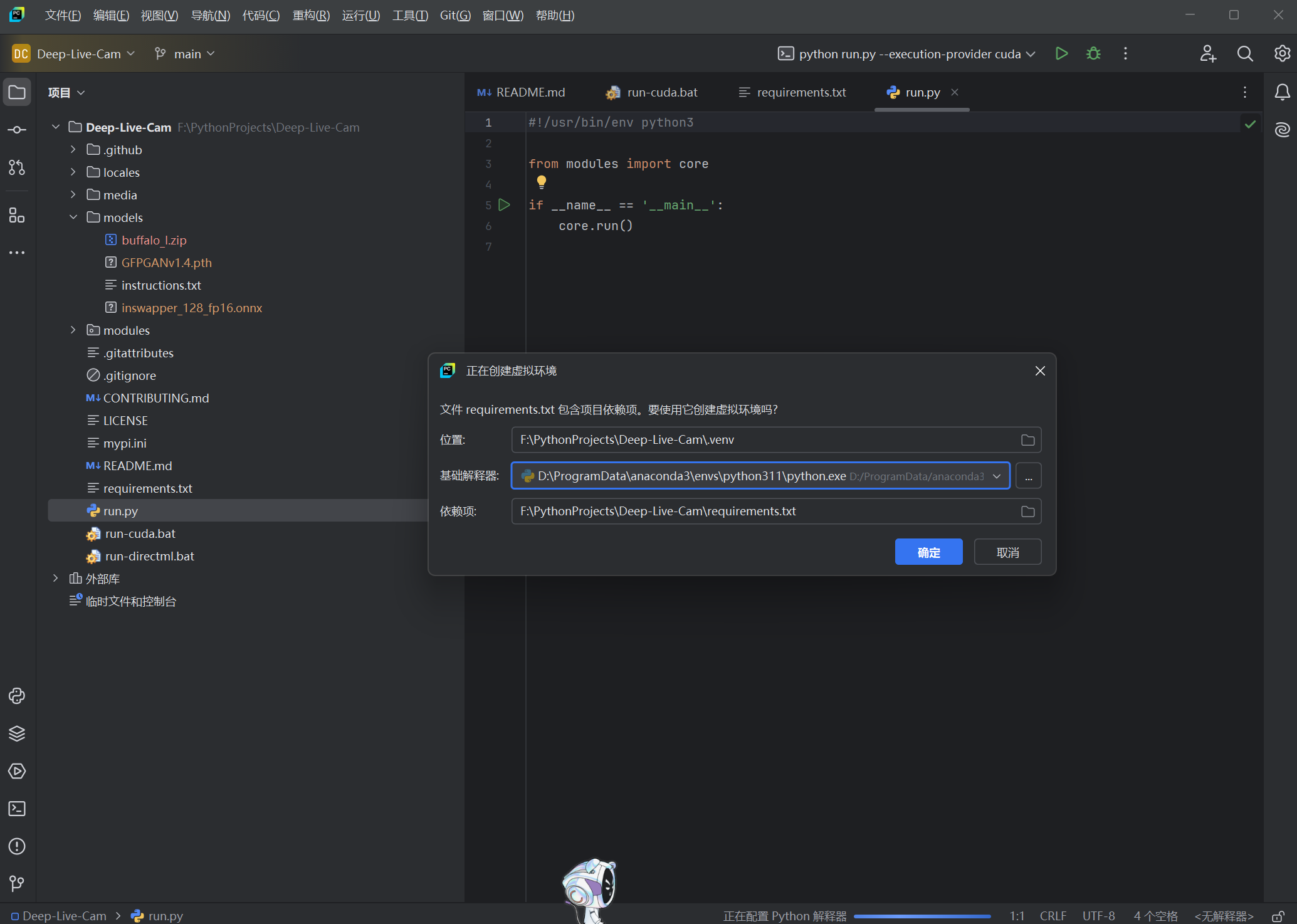This screenshot has height=924, width=1297.
Task: Toggle read-only lock icon in status bar
Action: coord(1278,916)
